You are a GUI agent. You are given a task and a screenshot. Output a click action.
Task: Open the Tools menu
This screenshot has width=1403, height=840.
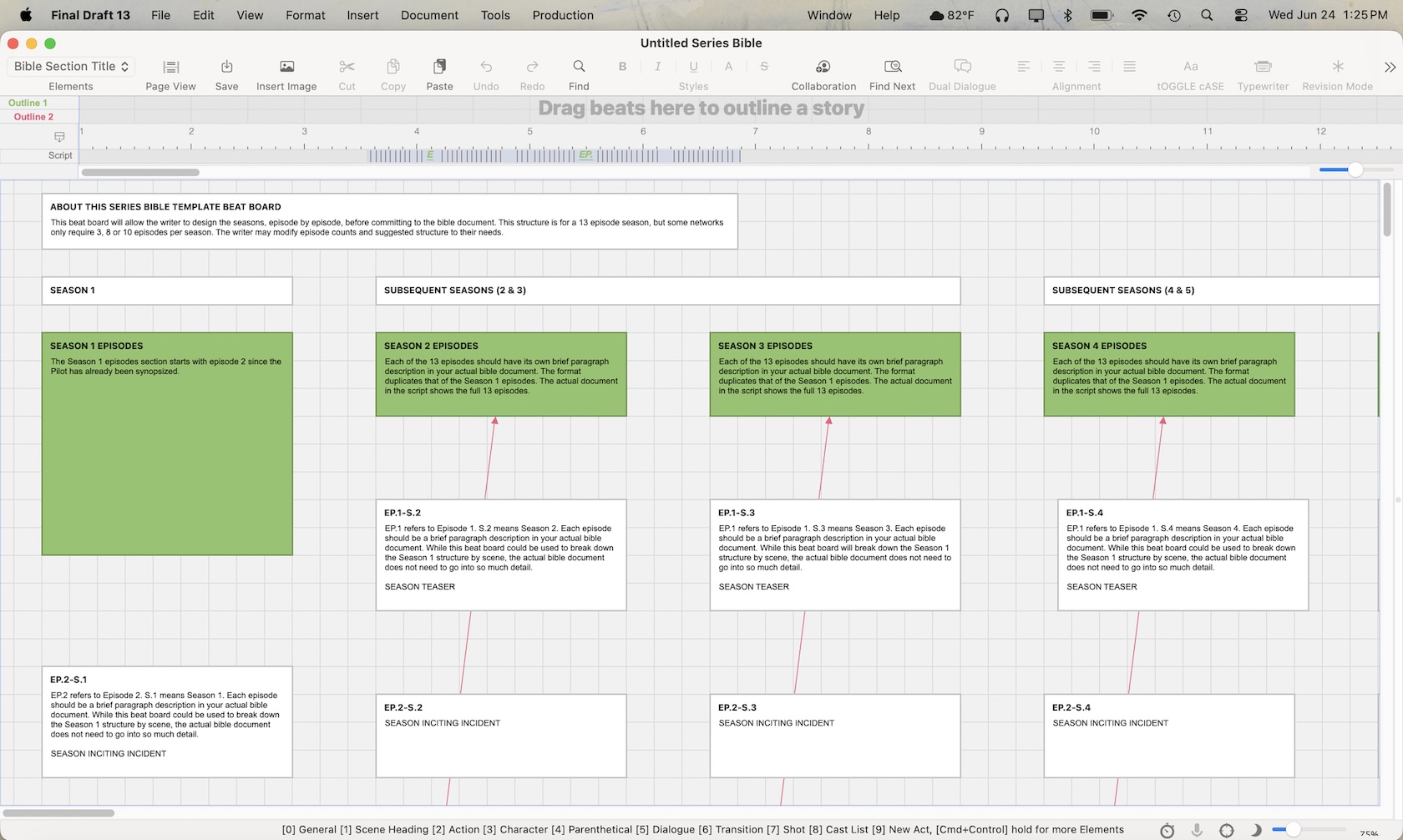(495, 15)
